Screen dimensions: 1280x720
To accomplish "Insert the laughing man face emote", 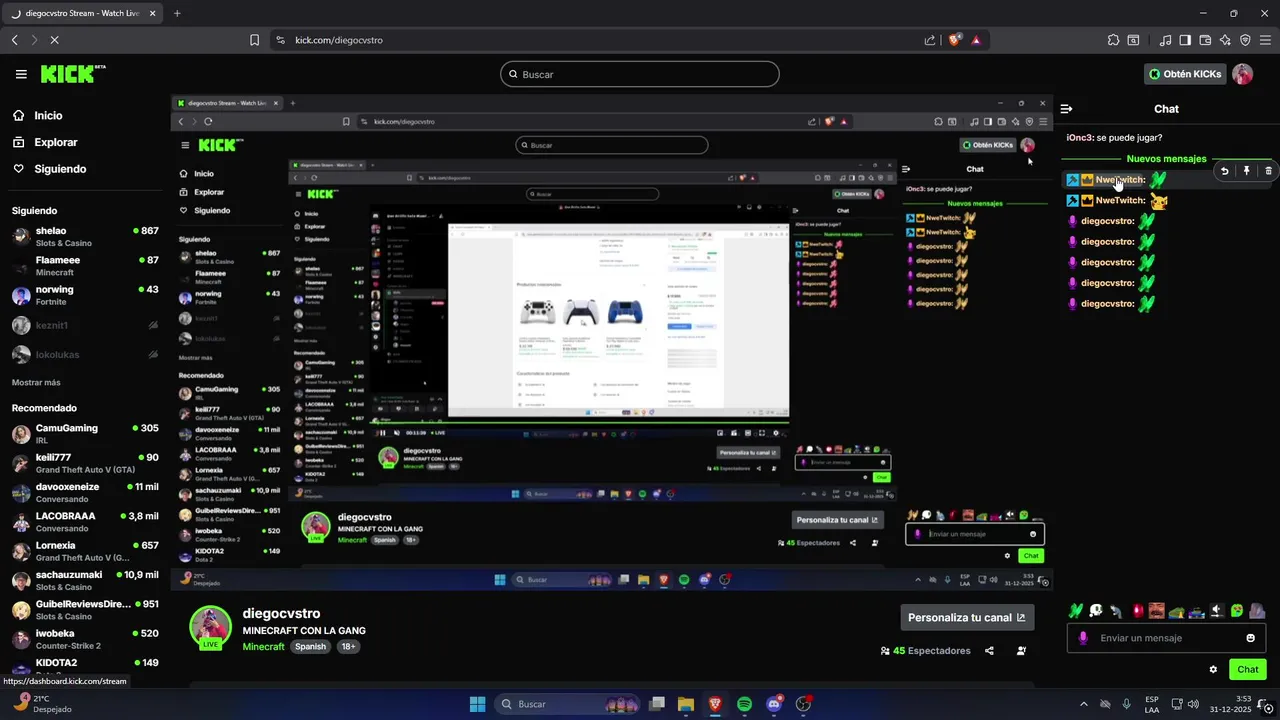I will click(x=1157, y=611).
